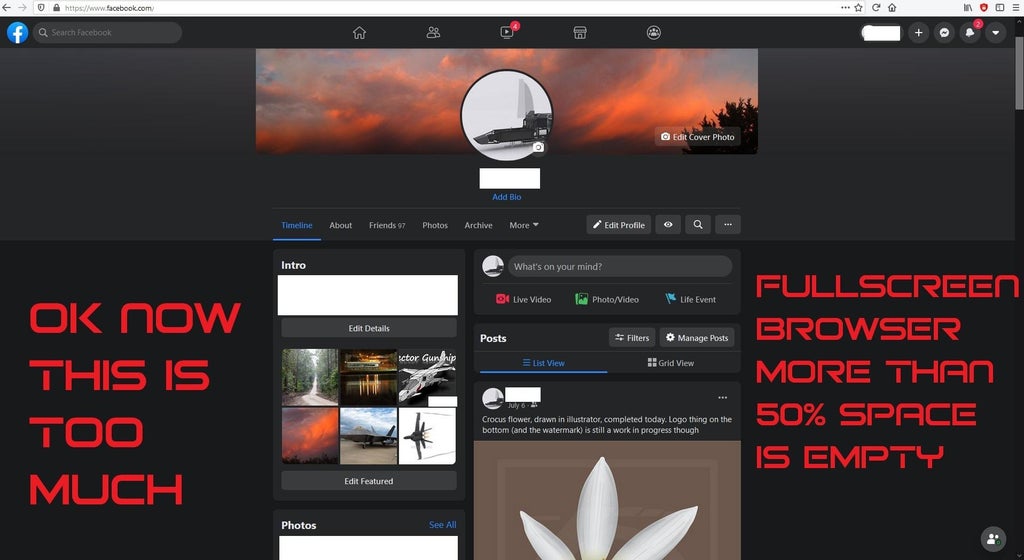Click the composer profile avatar
Screen dimensions: 1024x560
(x=492, y=266)
